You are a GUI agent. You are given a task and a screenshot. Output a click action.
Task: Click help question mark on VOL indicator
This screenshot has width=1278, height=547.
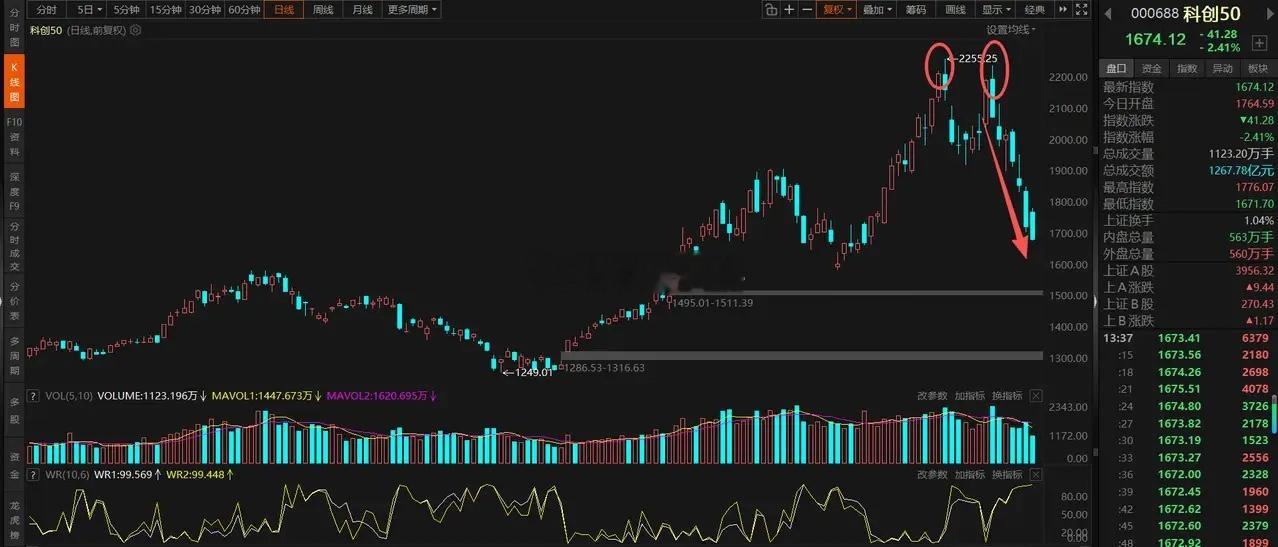35,396
